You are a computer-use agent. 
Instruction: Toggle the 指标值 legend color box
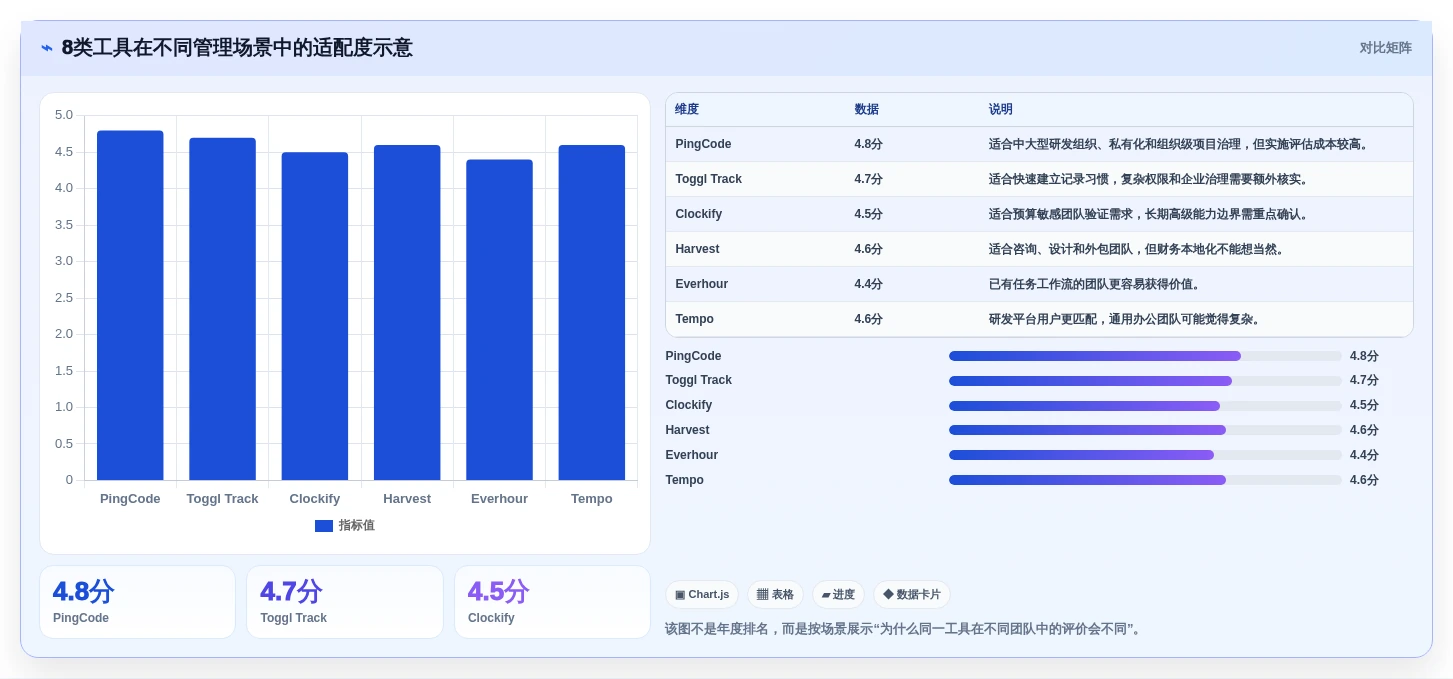(324, 526)
